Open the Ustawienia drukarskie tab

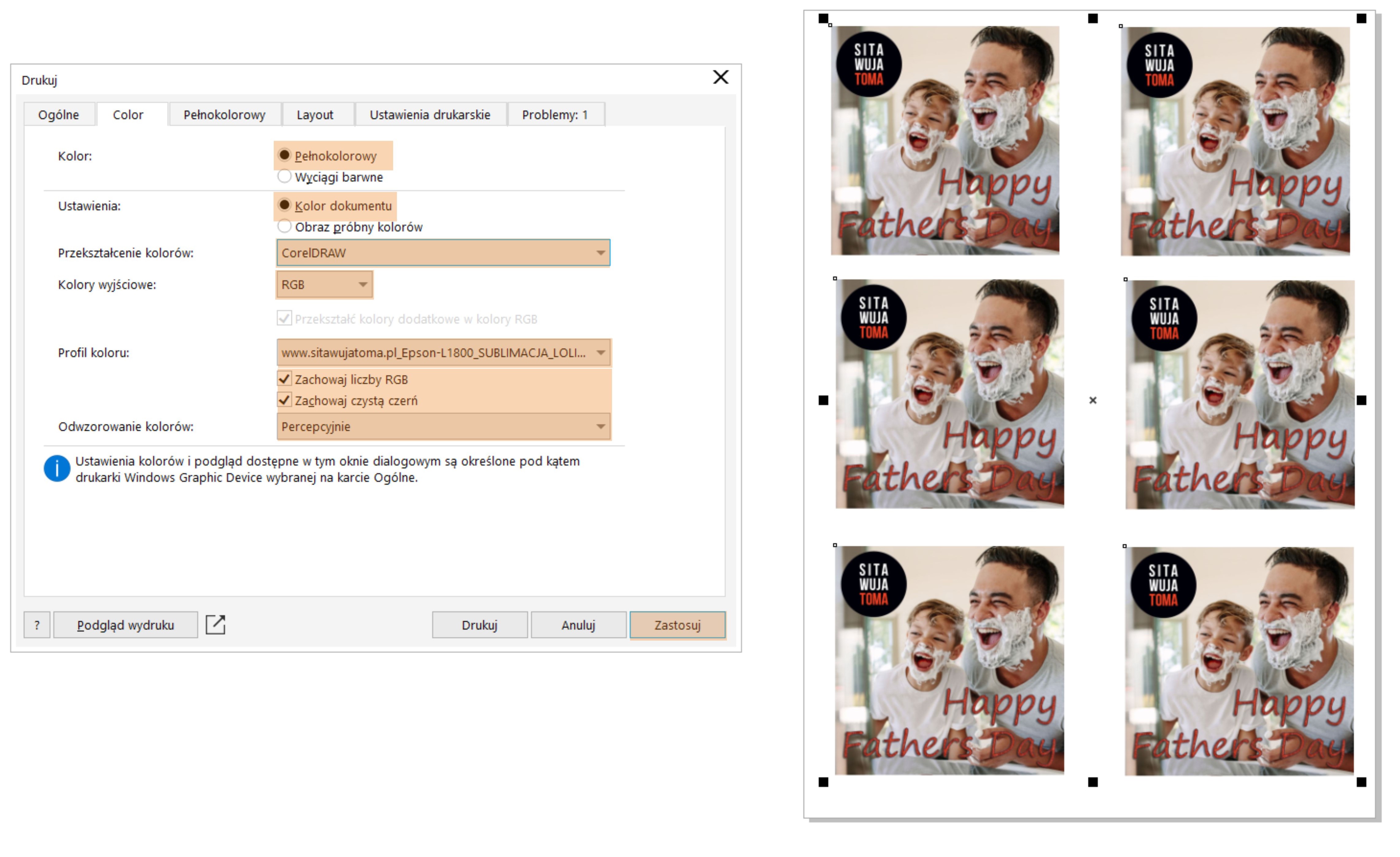(x=430, y=115)
